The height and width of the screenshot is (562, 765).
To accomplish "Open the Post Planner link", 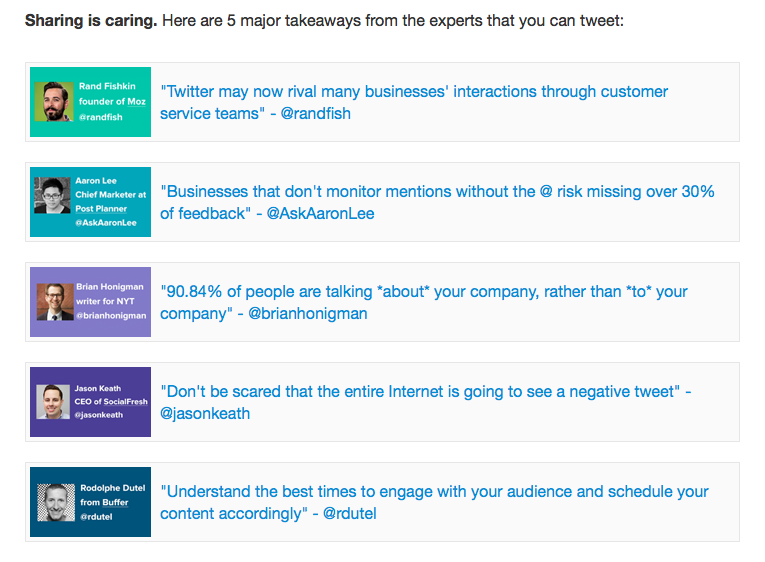I will click(101, 208).
